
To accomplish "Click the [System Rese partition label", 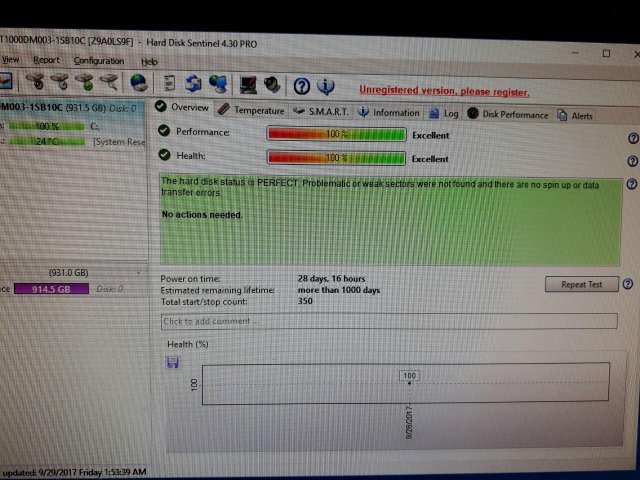I will [119, 142].
